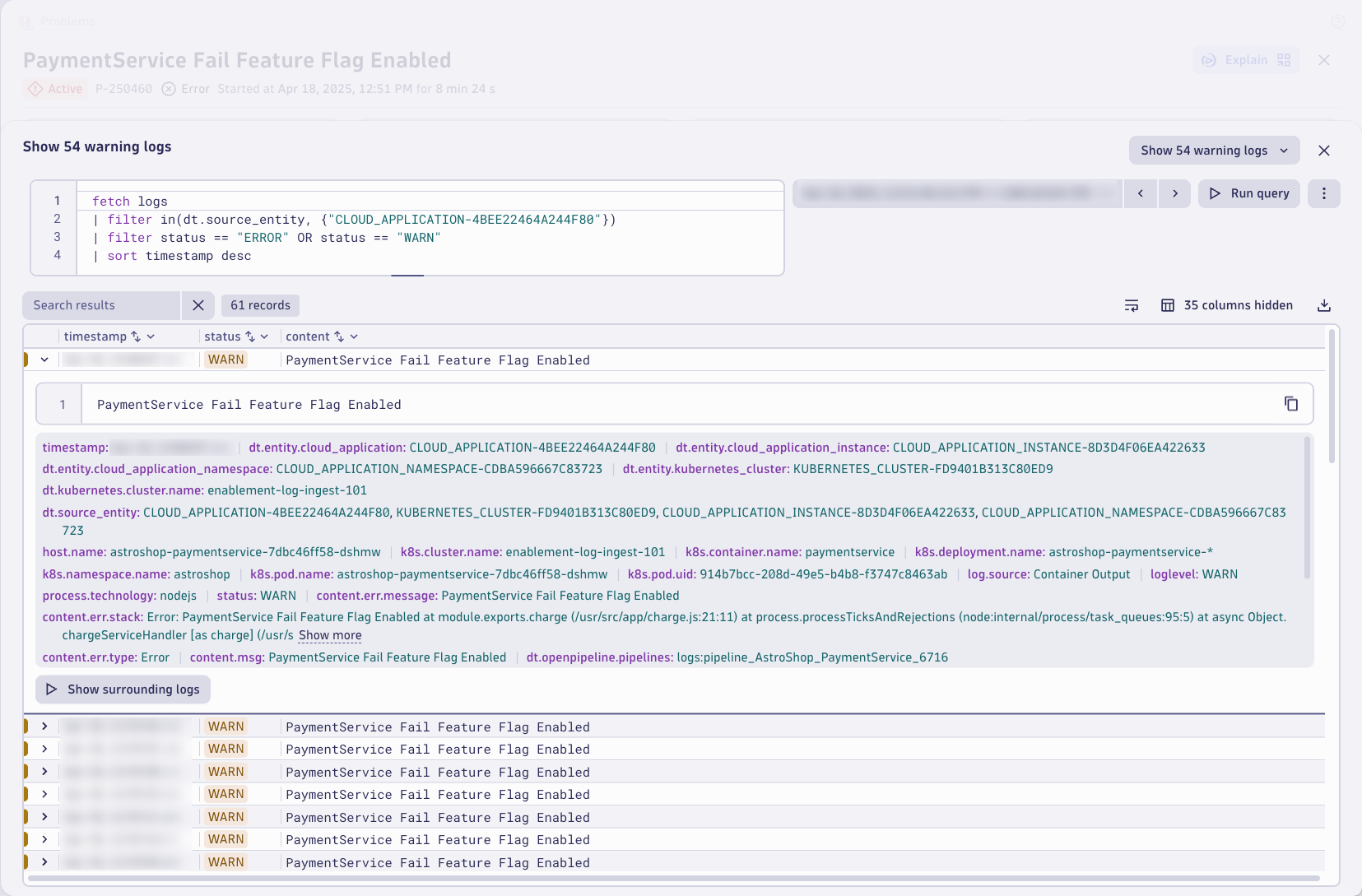Screen dimensions: 1362x896
Task: Open the 35 columns hidden settings
Action: (1227, 305)
